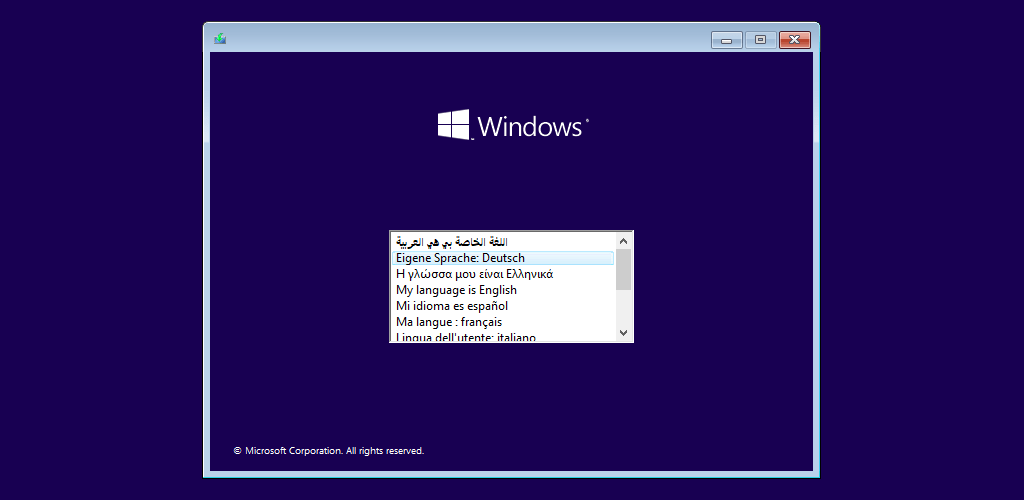
Task: Click the setup icon in title bar
Action: coord(220,39)
